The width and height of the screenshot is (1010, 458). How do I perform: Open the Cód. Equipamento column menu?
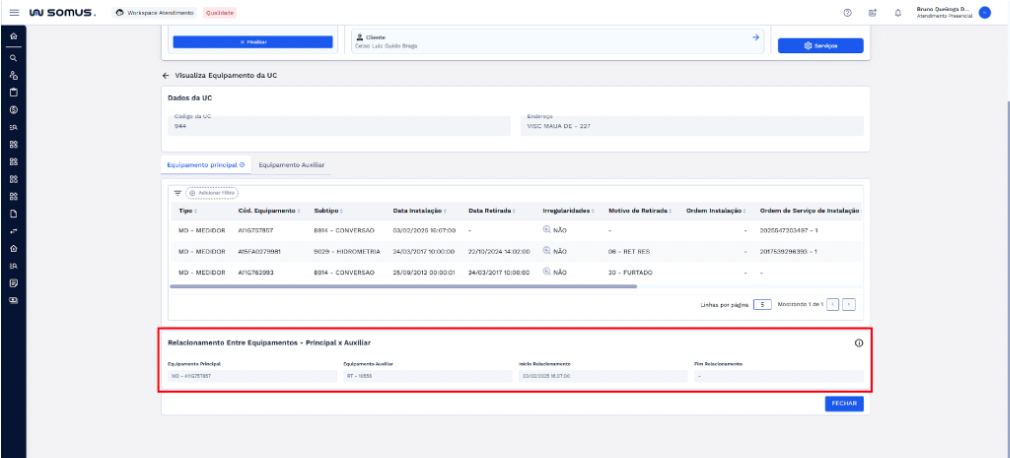click(x=299, y=211)
